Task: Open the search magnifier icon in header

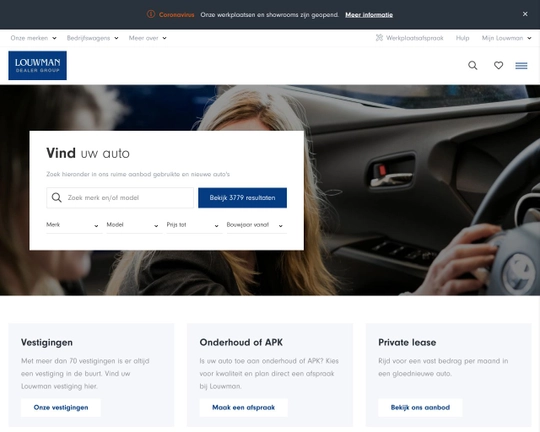Action: [x=472, y=65]
